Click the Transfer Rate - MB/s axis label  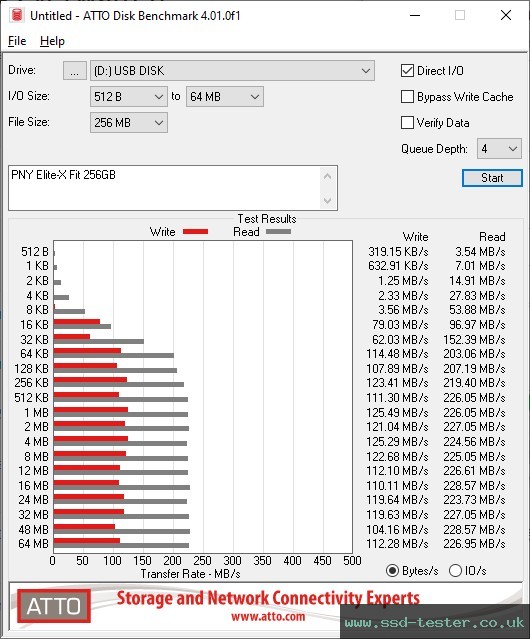pyautogui.click(x=190, y=574)
